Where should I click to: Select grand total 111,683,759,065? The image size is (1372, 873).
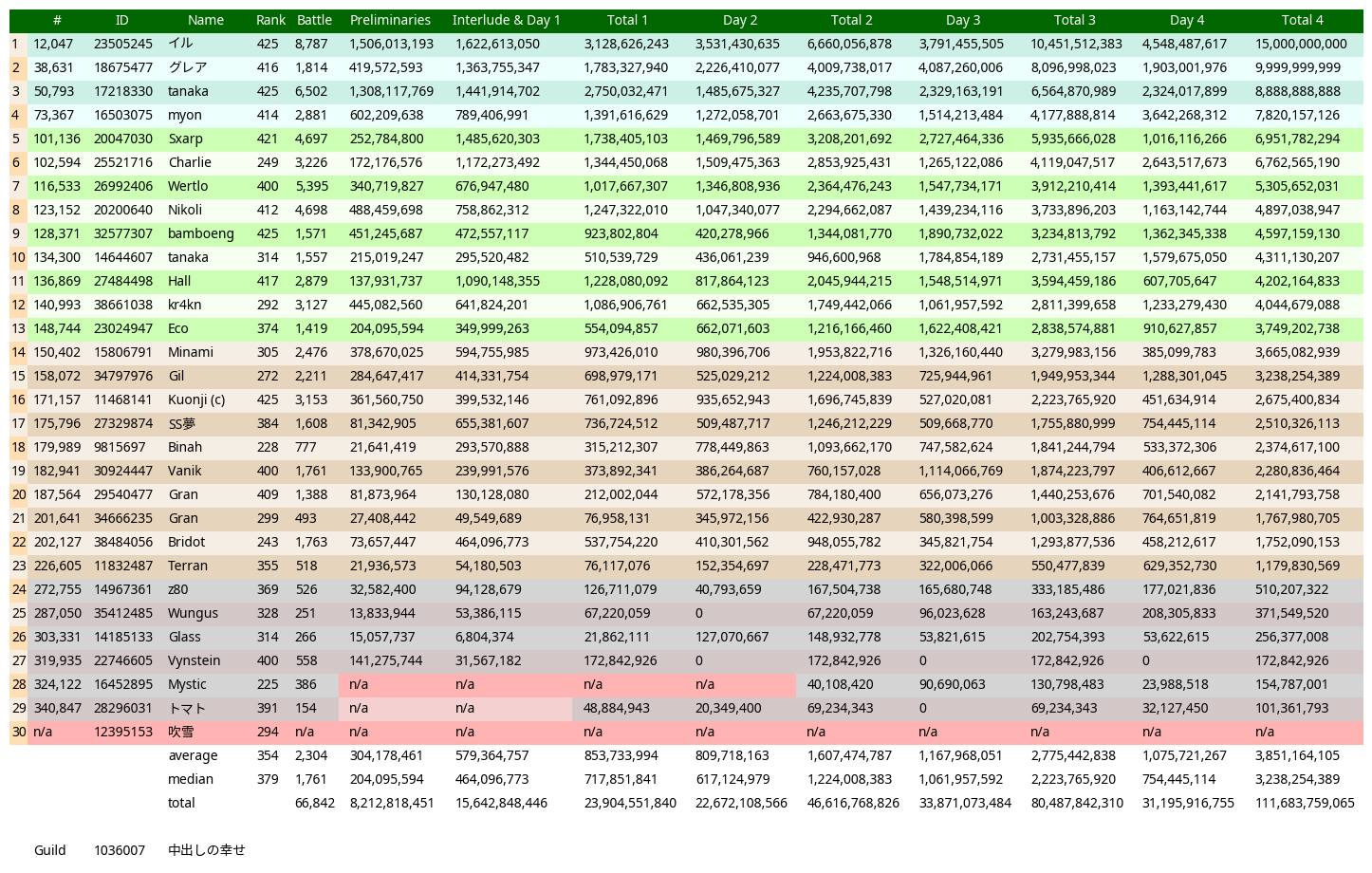point(1305,803)
